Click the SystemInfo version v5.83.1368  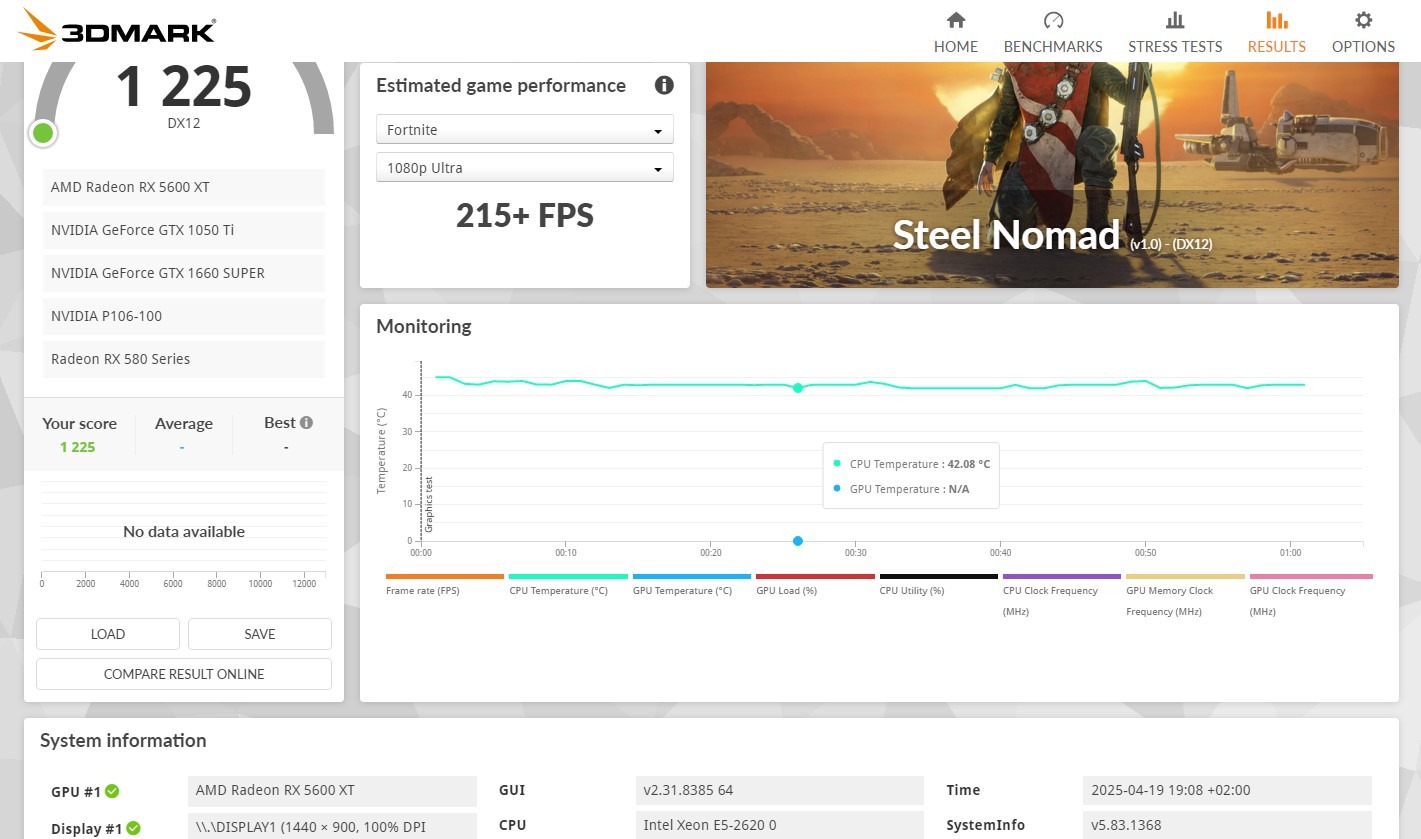pos(1227,825)
